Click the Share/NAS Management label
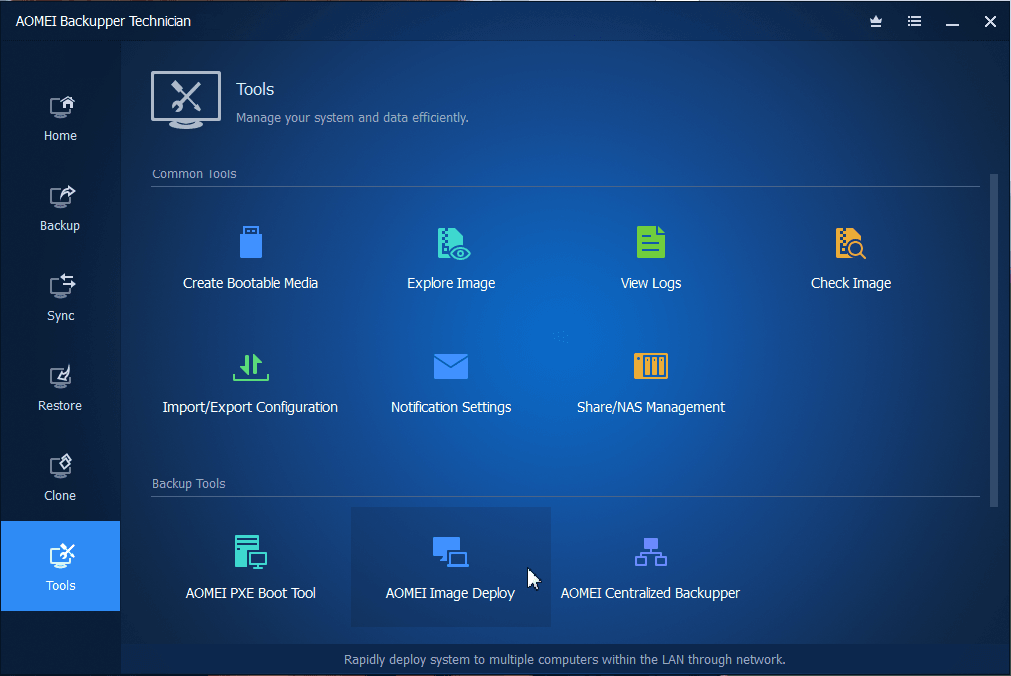This screenshot has width=1011, height=676. pos(651,407)
